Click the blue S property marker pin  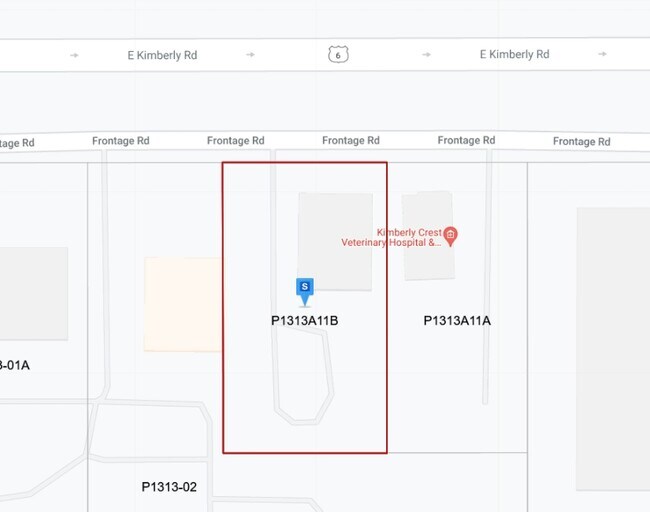pos(305,289)
